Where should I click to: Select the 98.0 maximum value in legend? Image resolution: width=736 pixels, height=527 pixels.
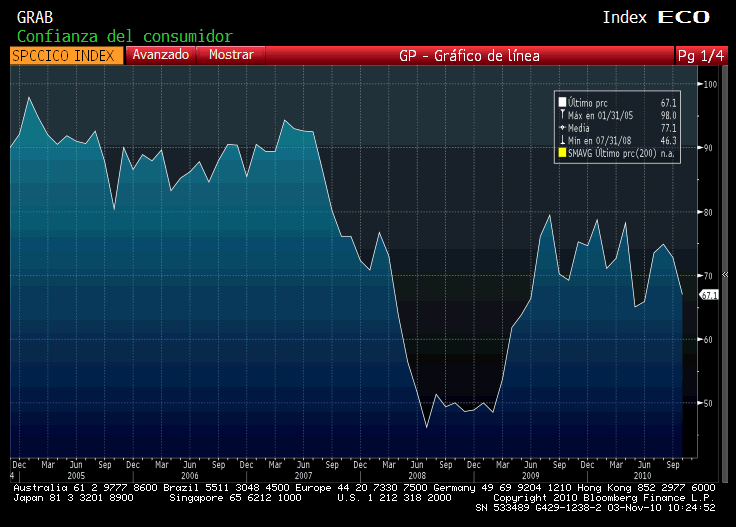click(x=668, y=115)
